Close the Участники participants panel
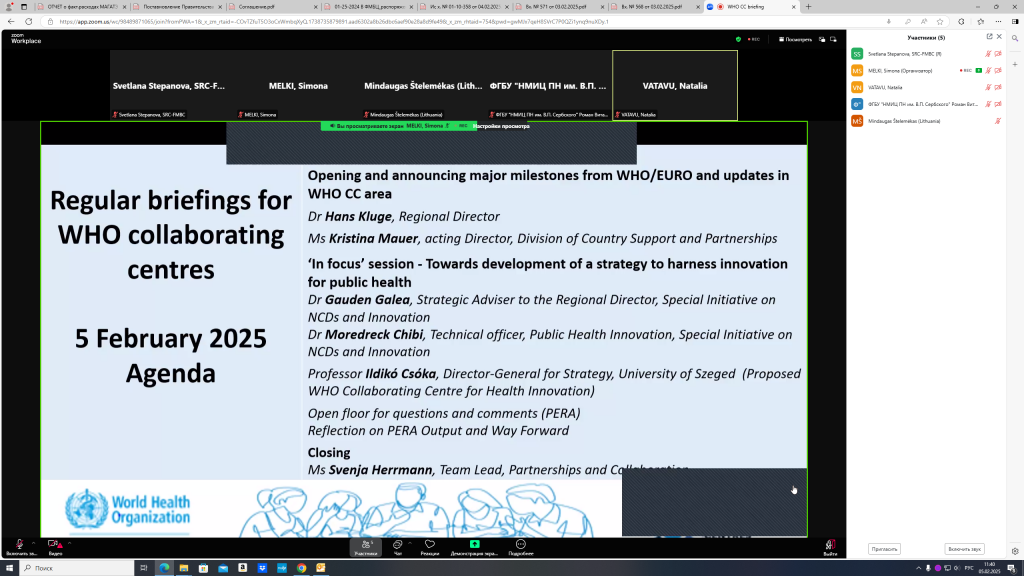The width and height of the screenshot is (1024, 576). click(999, 36)
